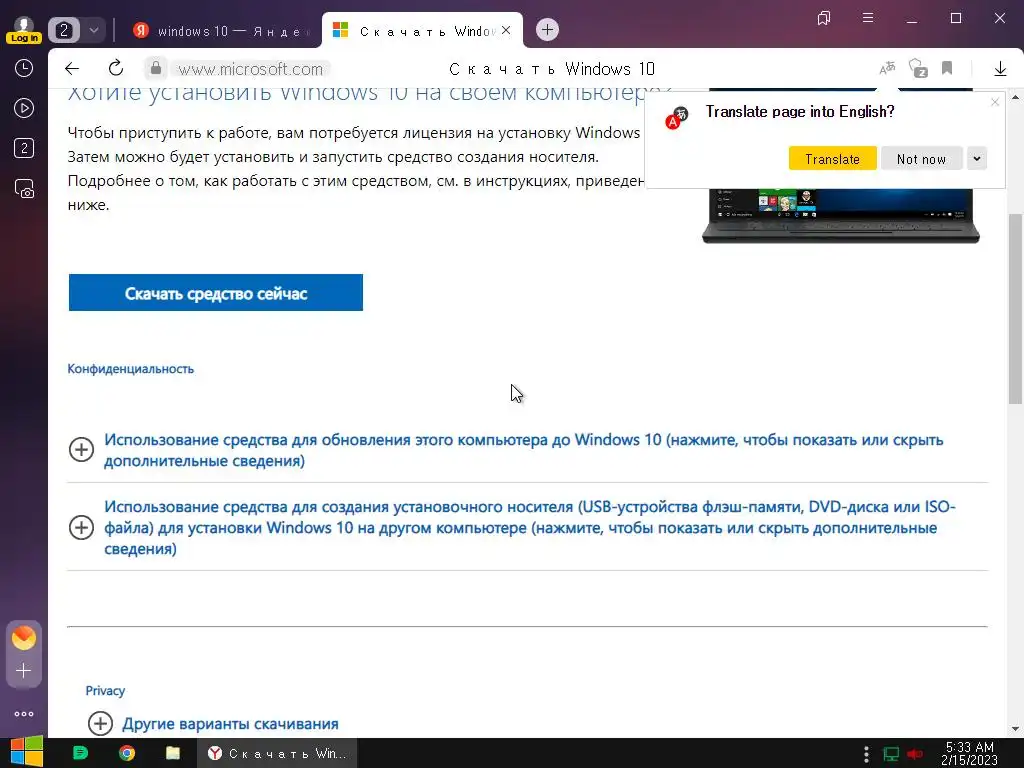
Task: Open File Explorer from taskbar
Action: point(173,753)
